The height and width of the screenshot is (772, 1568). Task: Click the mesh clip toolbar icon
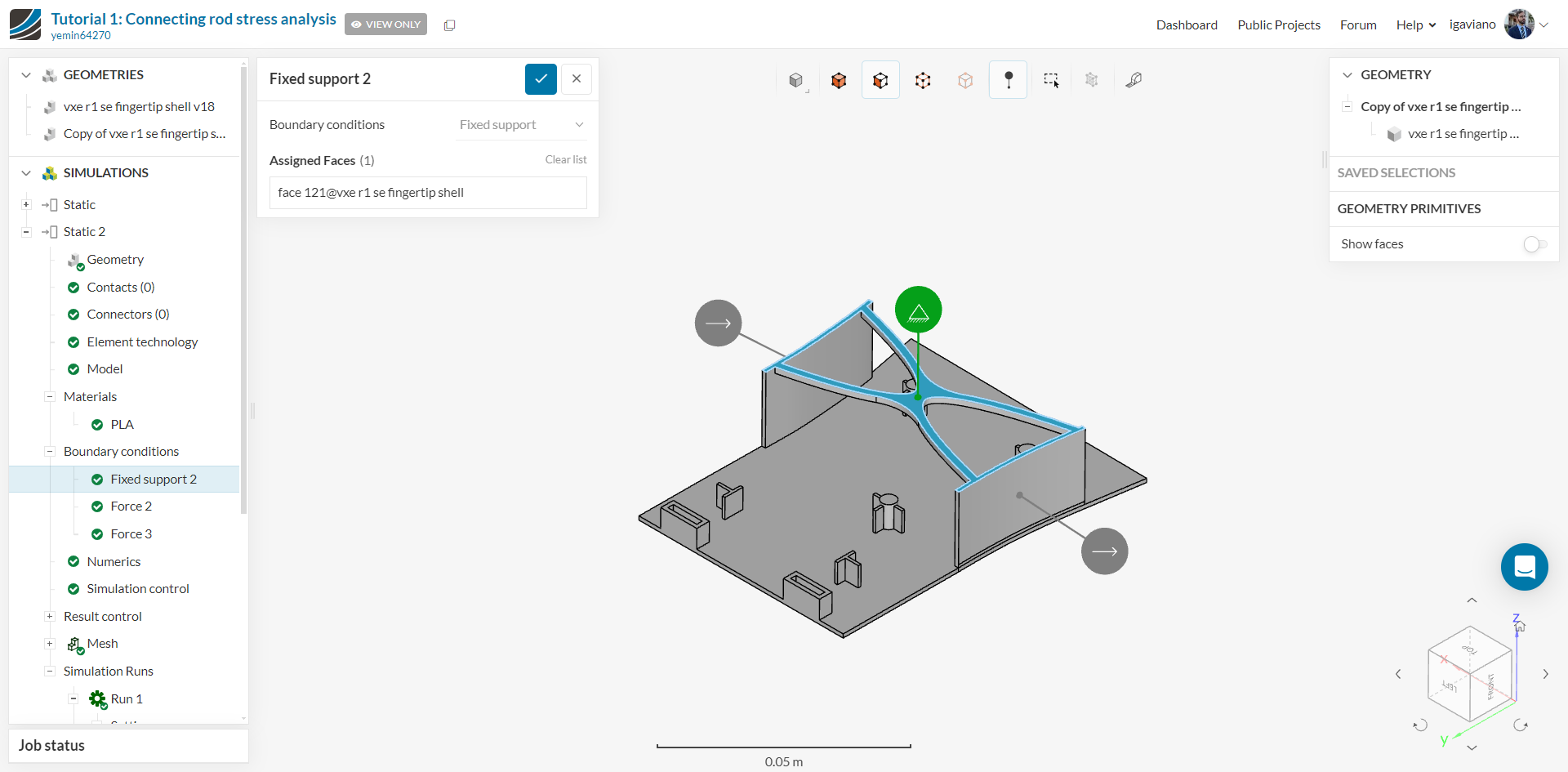pyautogui.click(x=1092, y=80)
